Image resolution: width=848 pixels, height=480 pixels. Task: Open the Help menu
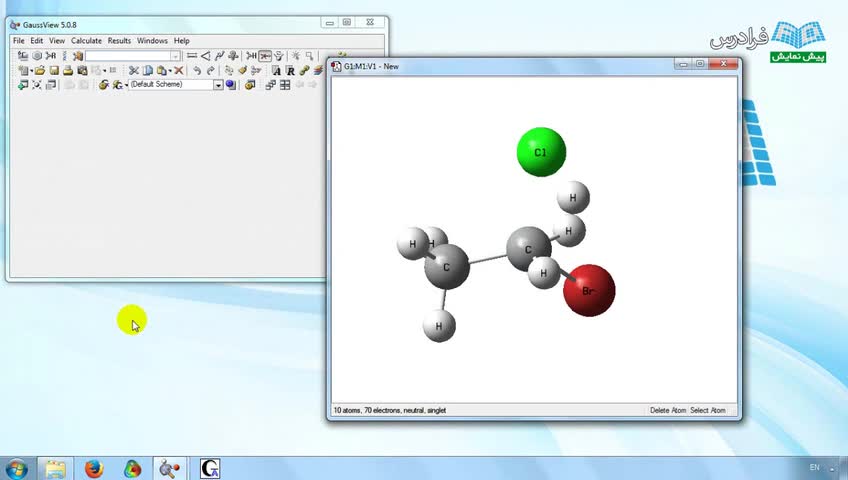[x=181, y=41]
